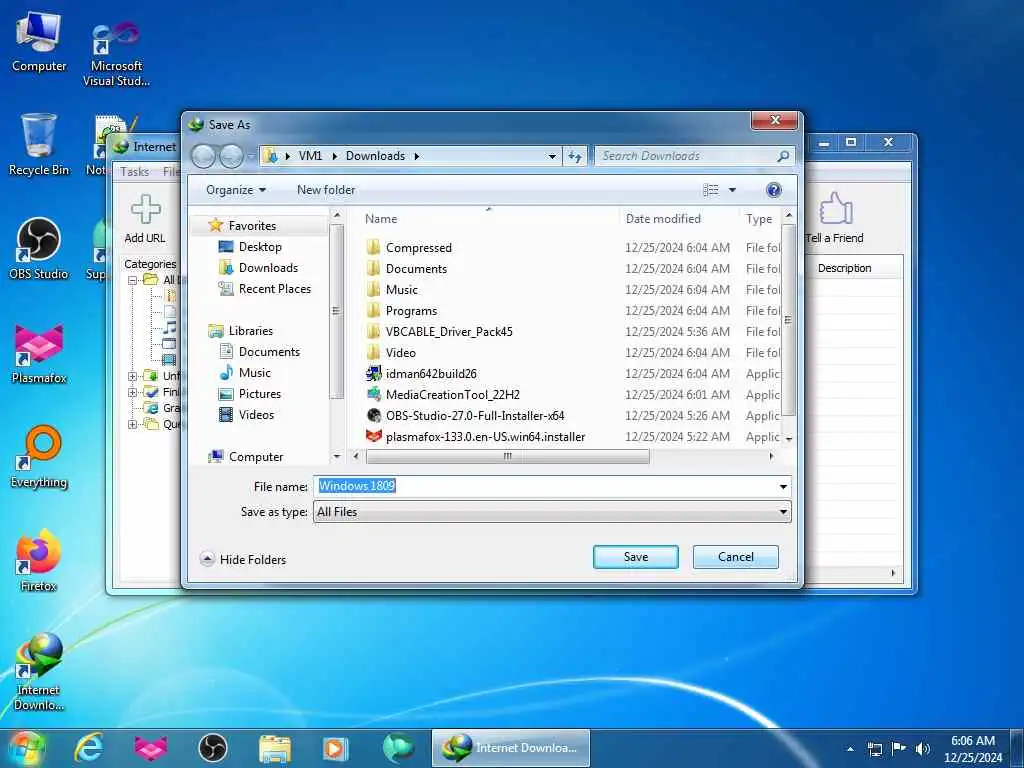1024x768 pixels.
Task: Open the File name history dropdown
Action: 783,487
